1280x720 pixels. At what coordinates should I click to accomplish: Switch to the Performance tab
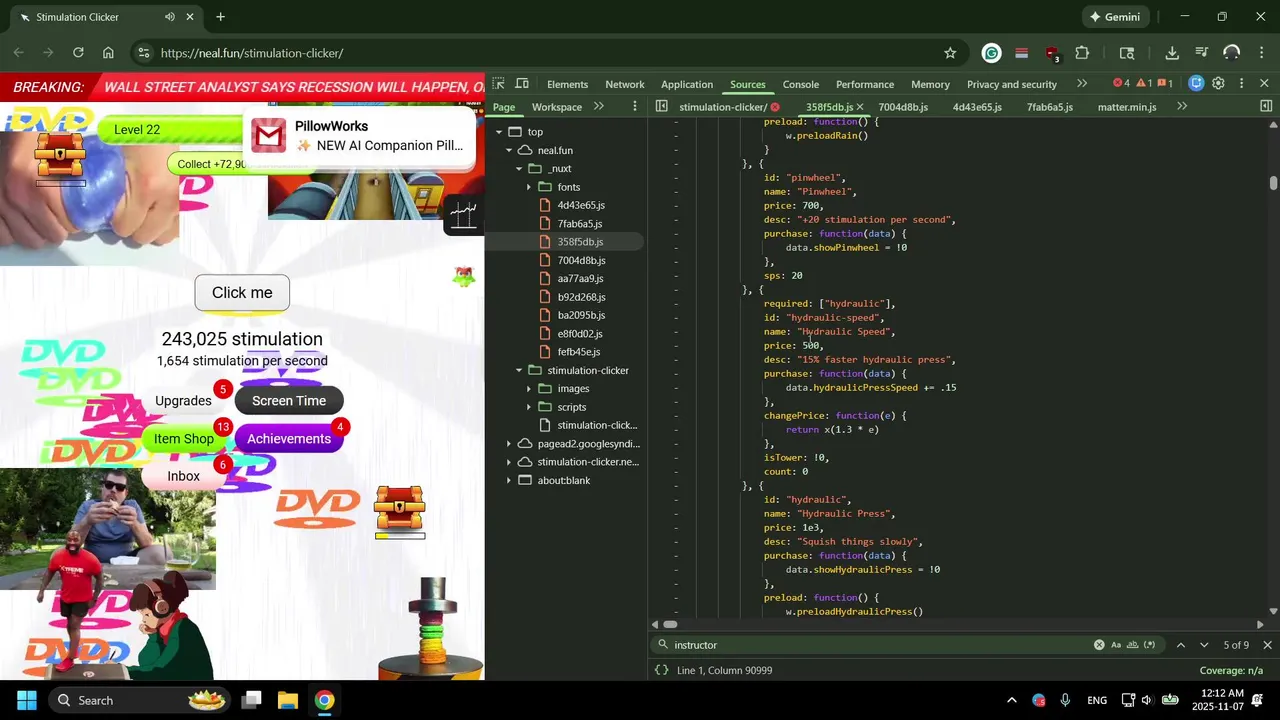[865, 84]
